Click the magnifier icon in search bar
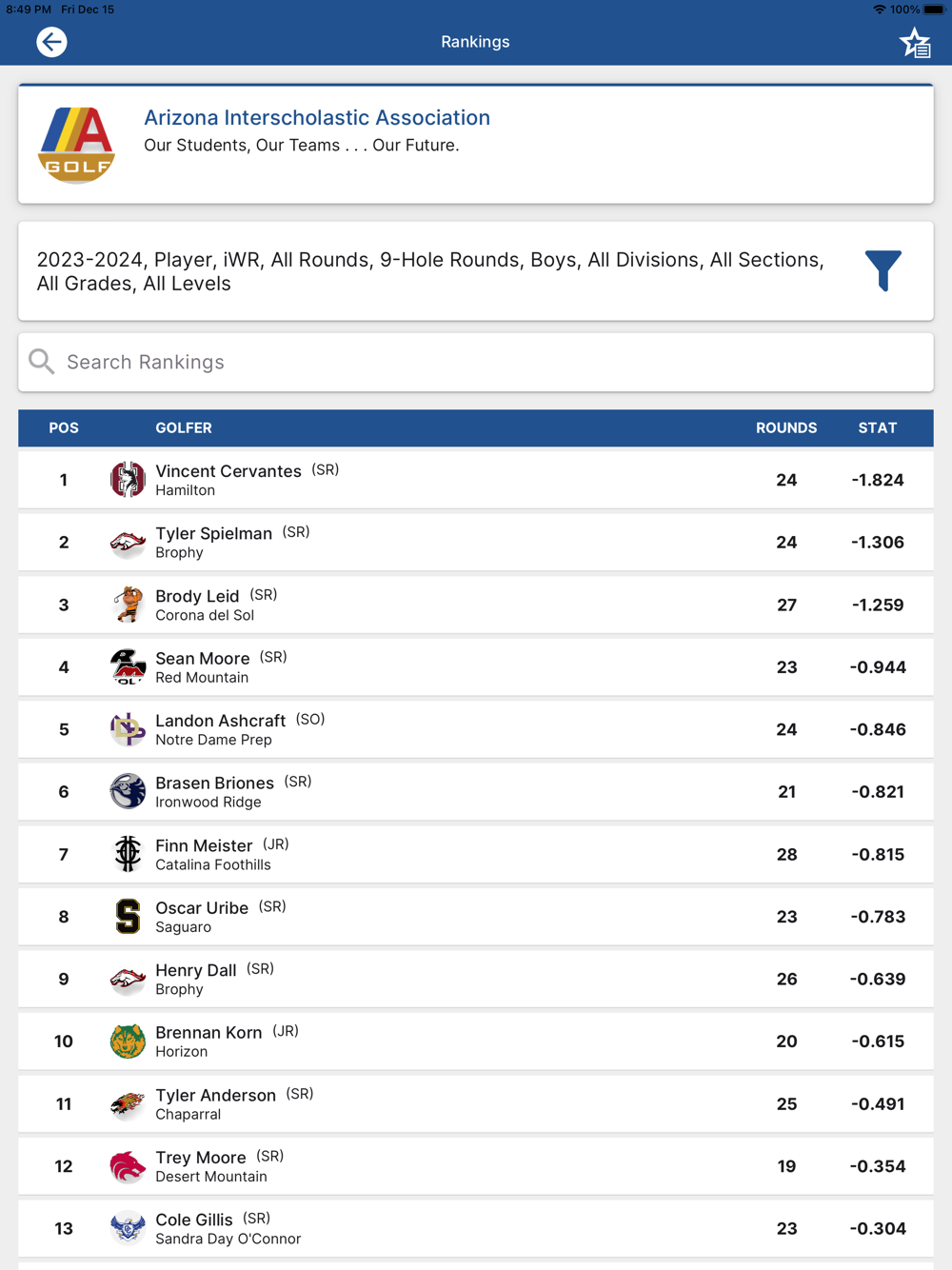The height and width of the screenshot is (1270, 952). tap(42, 362)
